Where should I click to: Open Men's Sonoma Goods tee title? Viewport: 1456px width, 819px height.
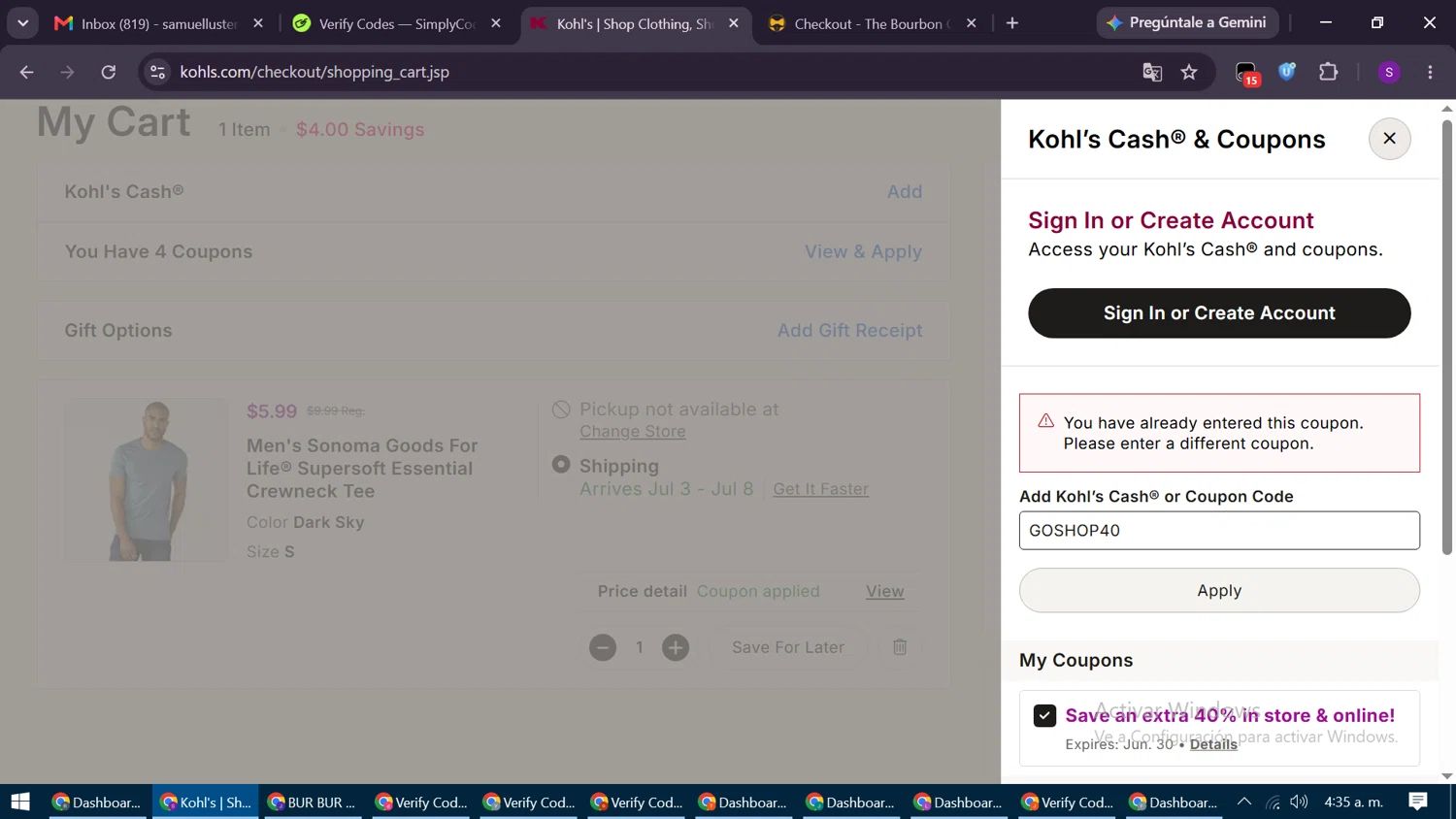tap(362, 469)
